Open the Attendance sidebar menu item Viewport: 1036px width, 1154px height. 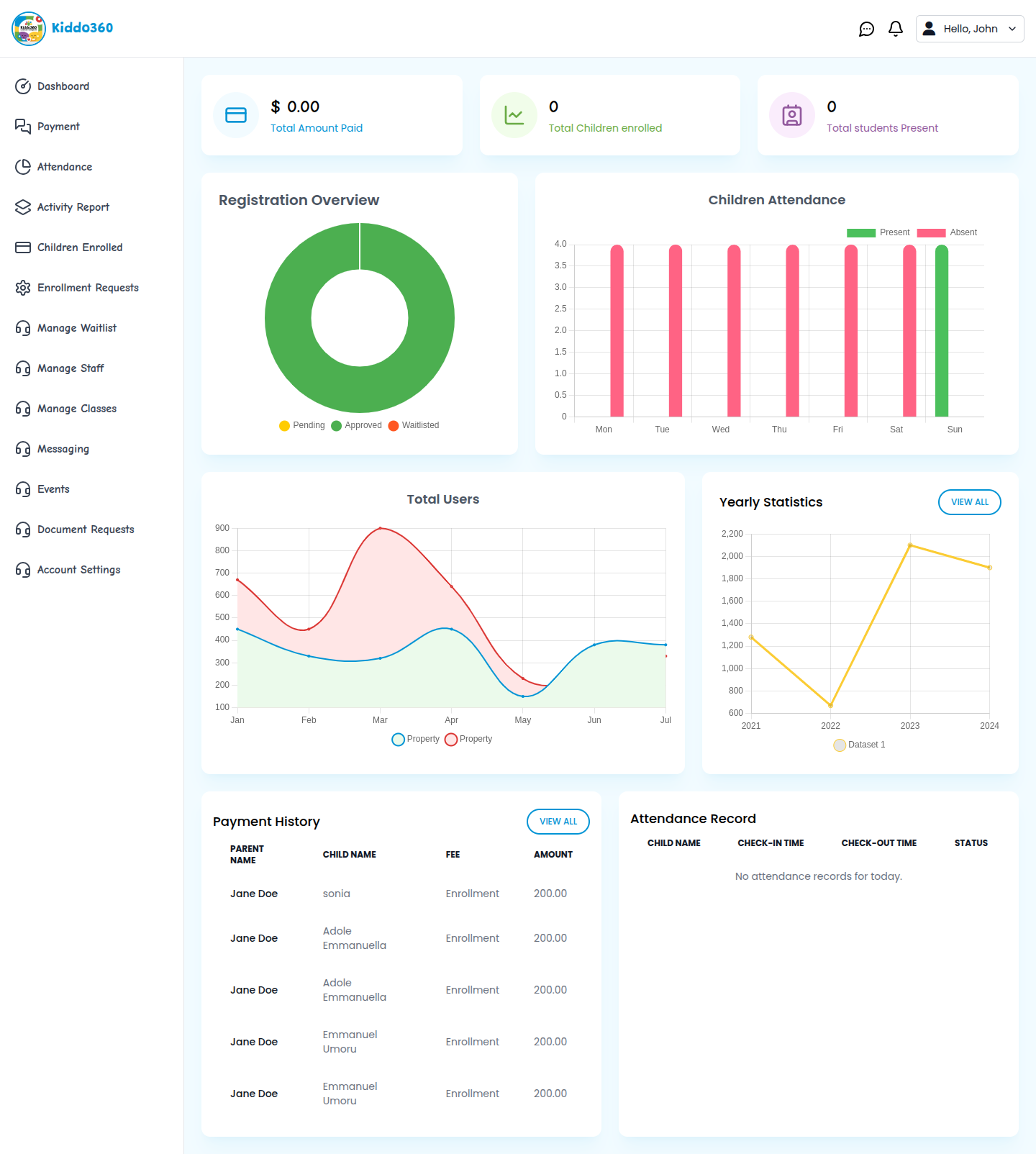point(64,167)
